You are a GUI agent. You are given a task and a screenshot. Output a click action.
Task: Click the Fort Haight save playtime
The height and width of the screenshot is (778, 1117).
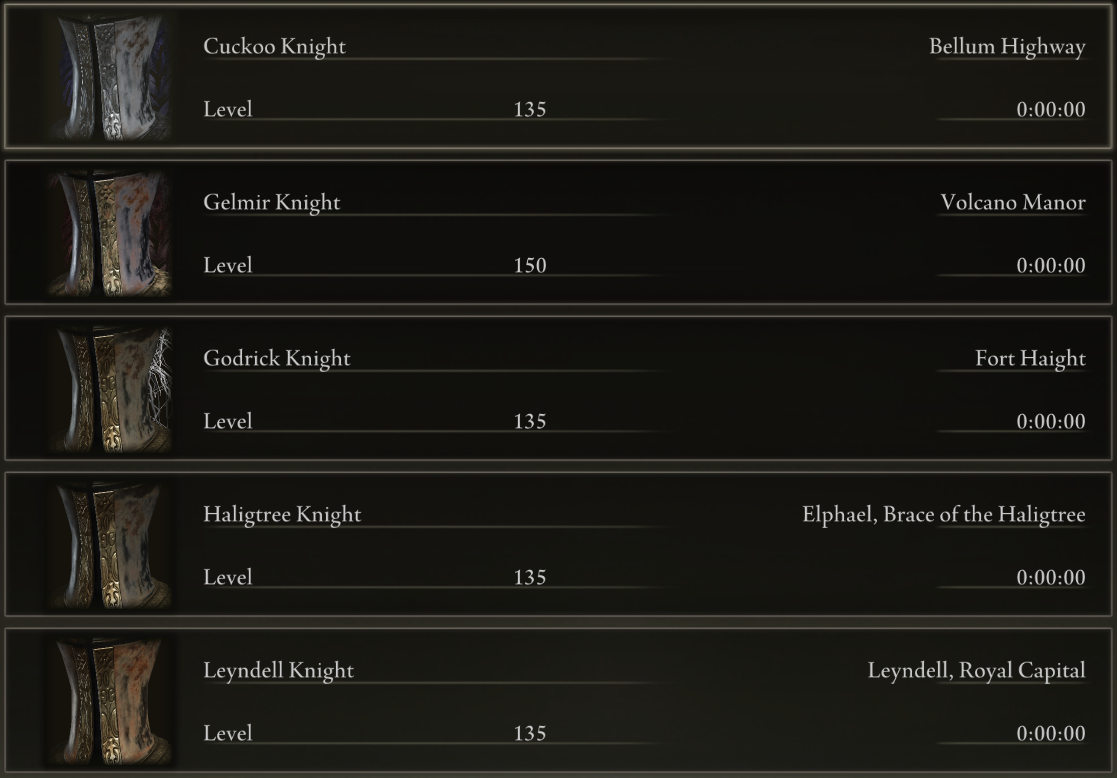point(1051,422)
